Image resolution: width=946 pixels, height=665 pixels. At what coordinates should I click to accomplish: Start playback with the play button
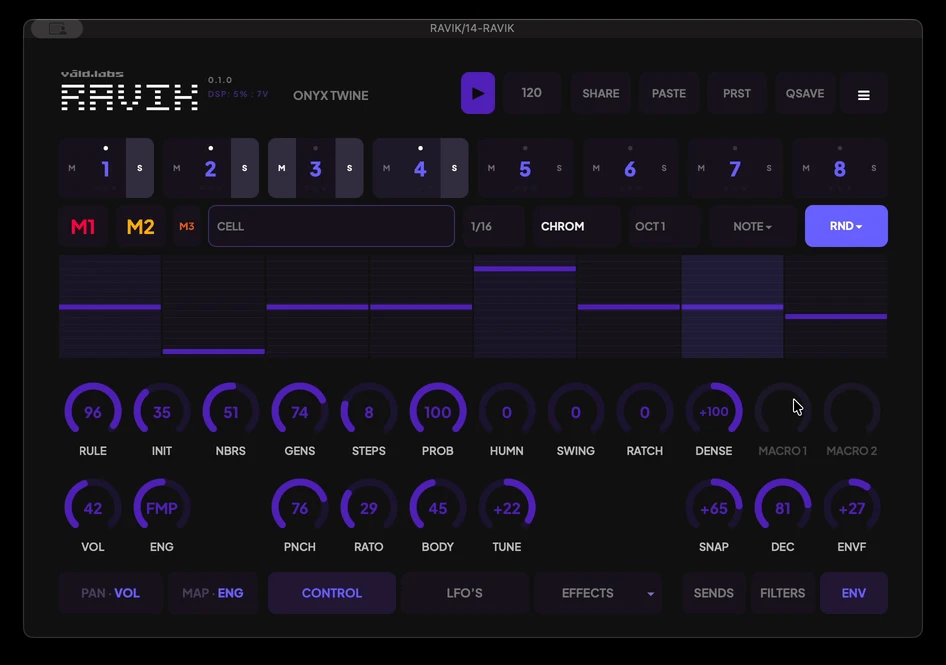click(x=478, y=93)
